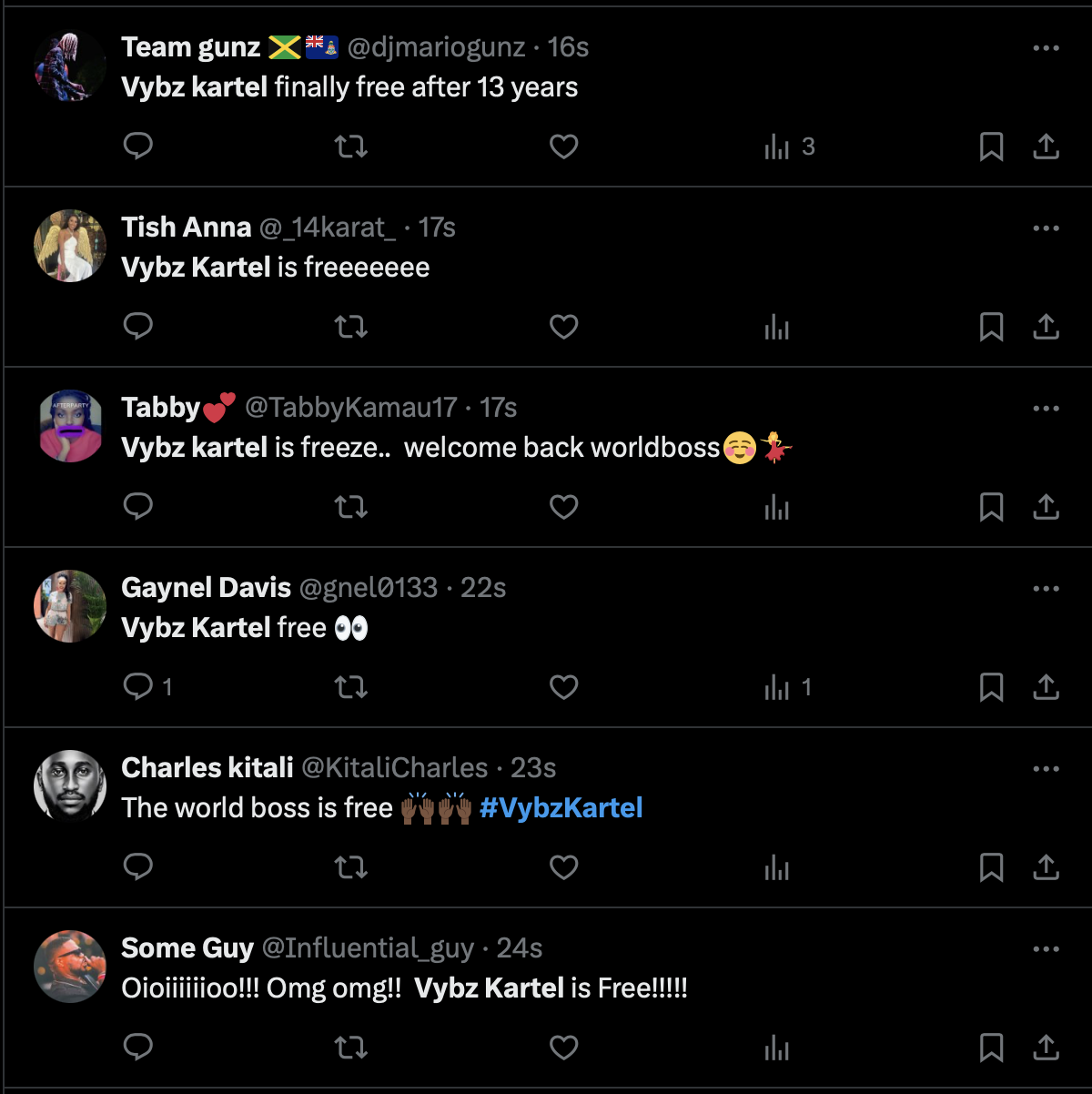This screenshot has width=1092, height=1094.
Task: Open the reply box on Tabby's tweet
Action: [x=137, y=506]
